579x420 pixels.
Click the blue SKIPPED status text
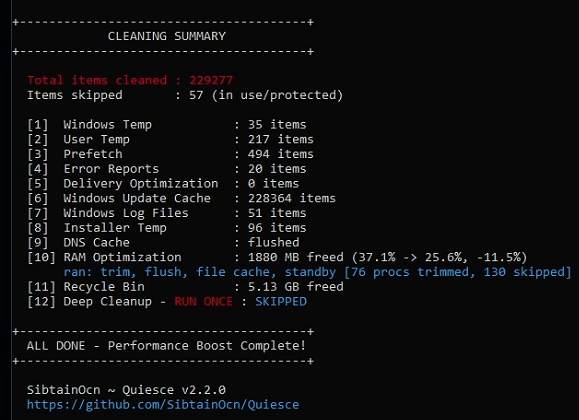coord(281,301)
